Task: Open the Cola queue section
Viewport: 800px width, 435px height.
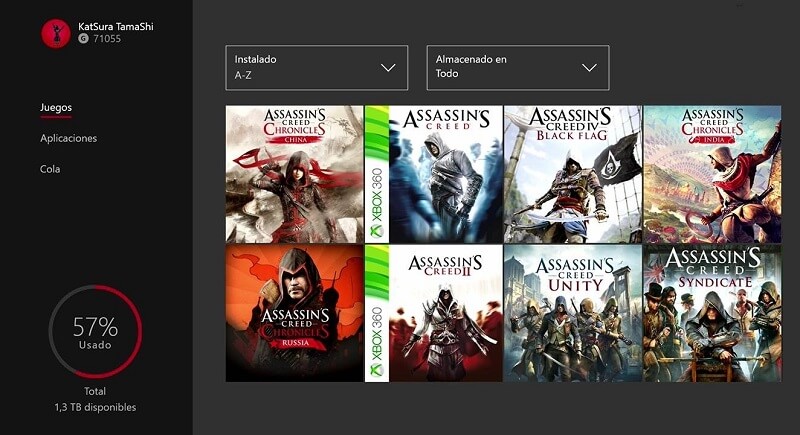Action: pos(50,169)
